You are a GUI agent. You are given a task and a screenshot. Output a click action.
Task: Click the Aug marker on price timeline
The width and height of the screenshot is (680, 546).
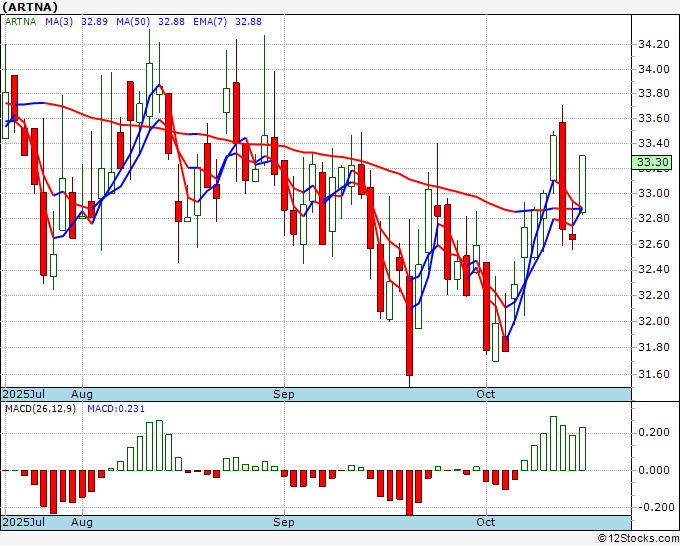coord(82,394)
